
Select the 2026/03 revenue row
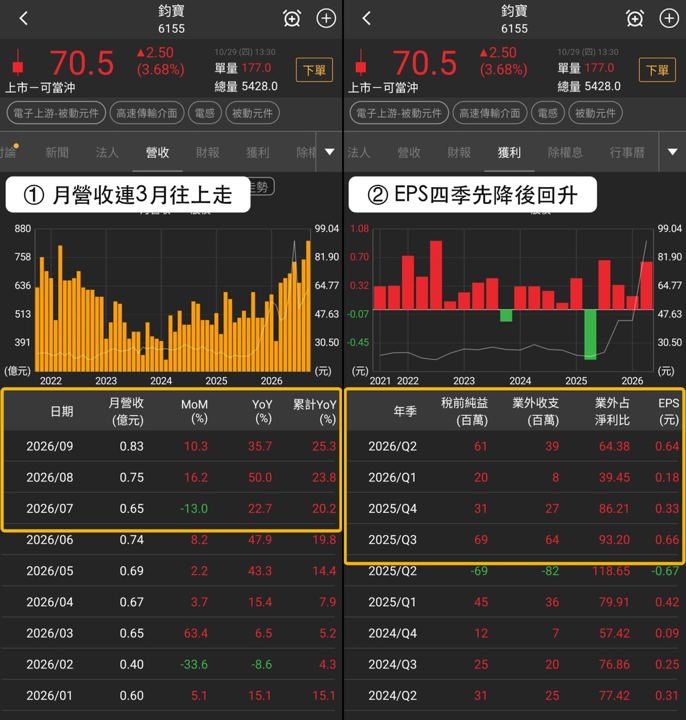click(171, 634)
